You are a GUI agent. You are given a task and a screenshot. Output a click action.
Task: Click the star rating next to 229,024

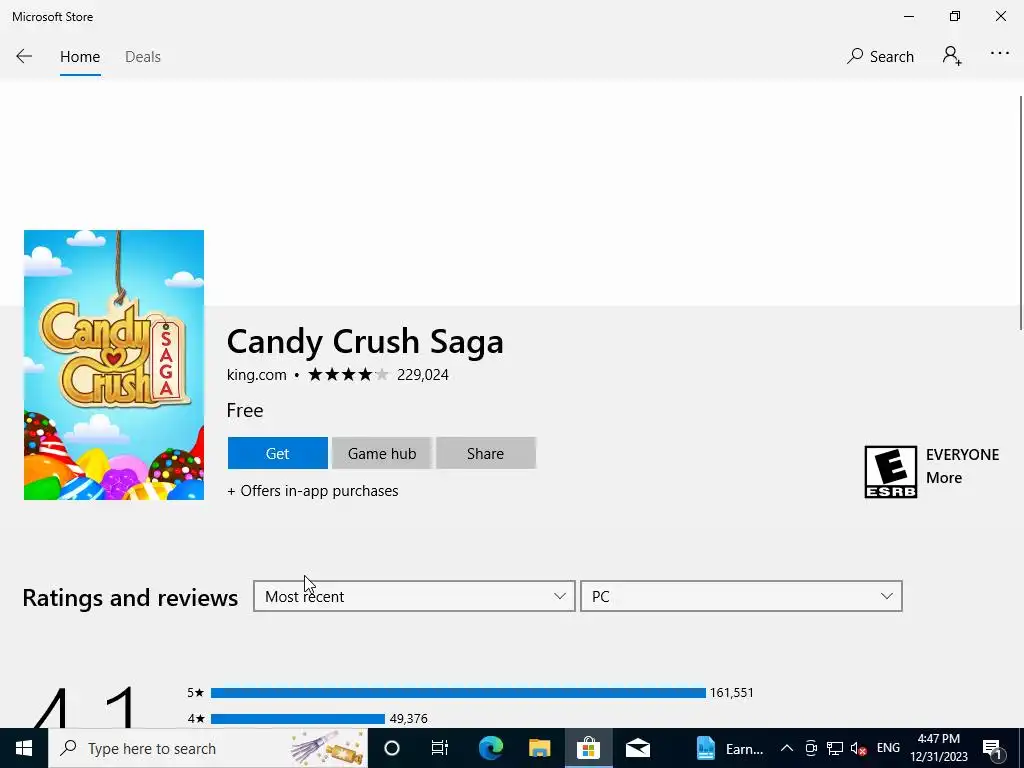pyautogui.click(x=348, y=374)
